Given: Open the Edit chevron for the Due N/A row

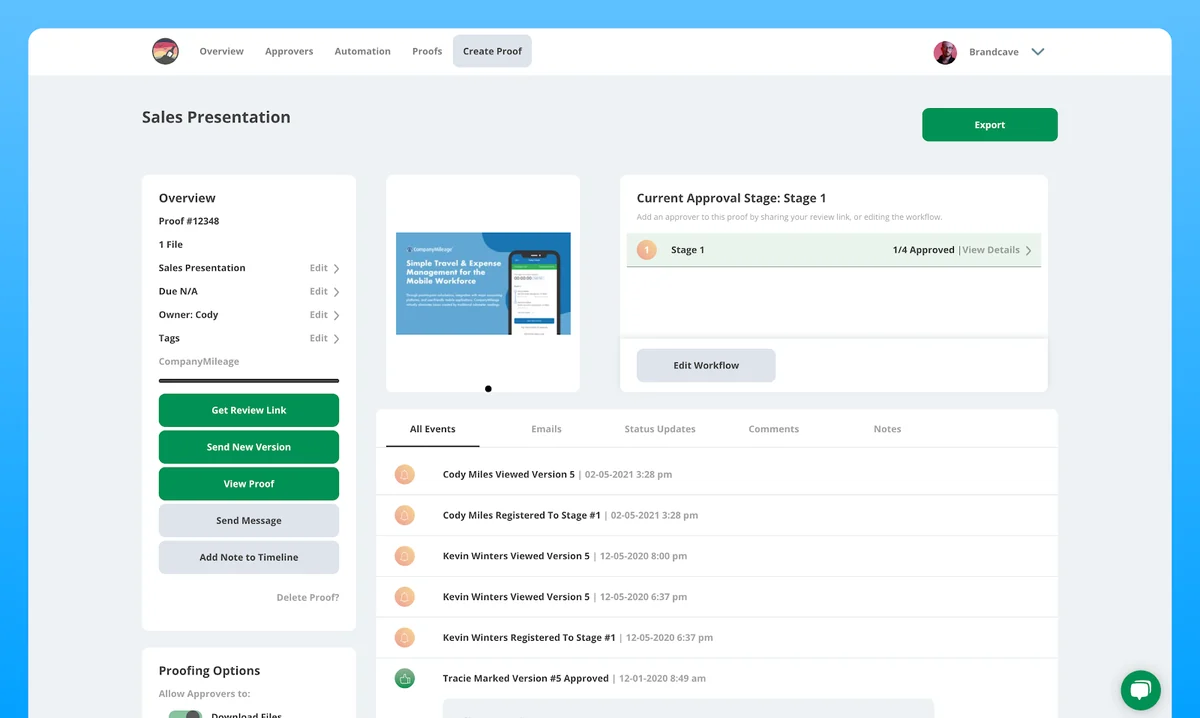Looking at the screenshot, I should tap(336, 292).
